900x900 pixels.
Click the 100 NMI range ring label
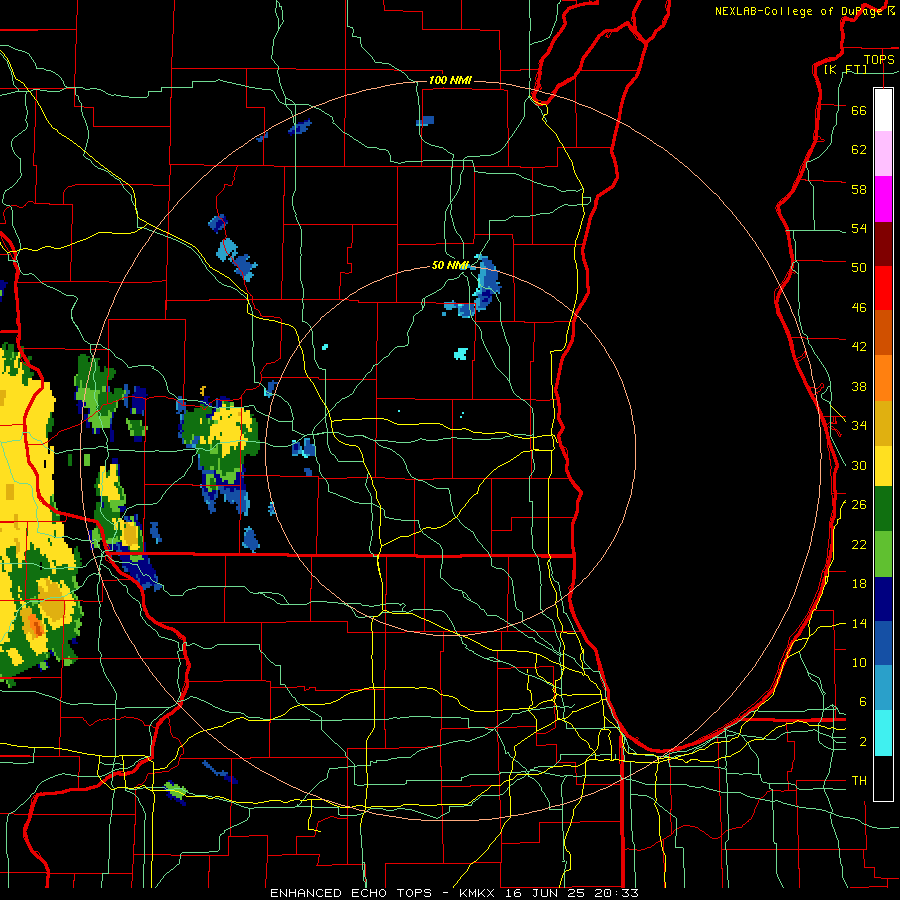pos(450,80)
